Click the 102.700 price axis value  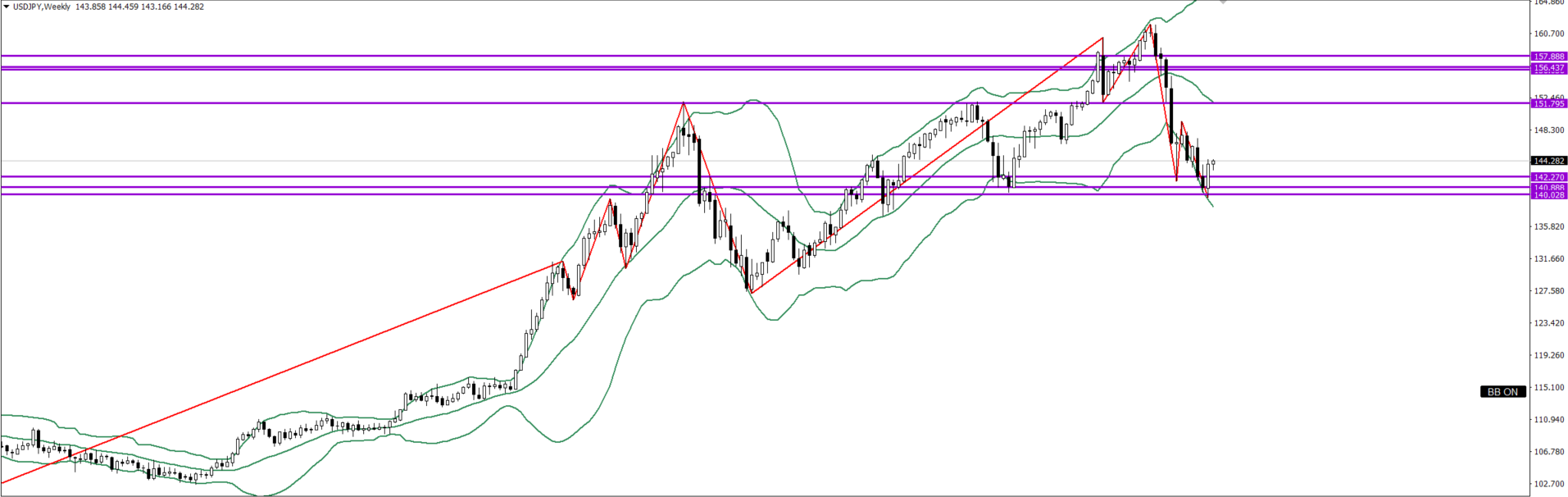(x=1548, y=484)
